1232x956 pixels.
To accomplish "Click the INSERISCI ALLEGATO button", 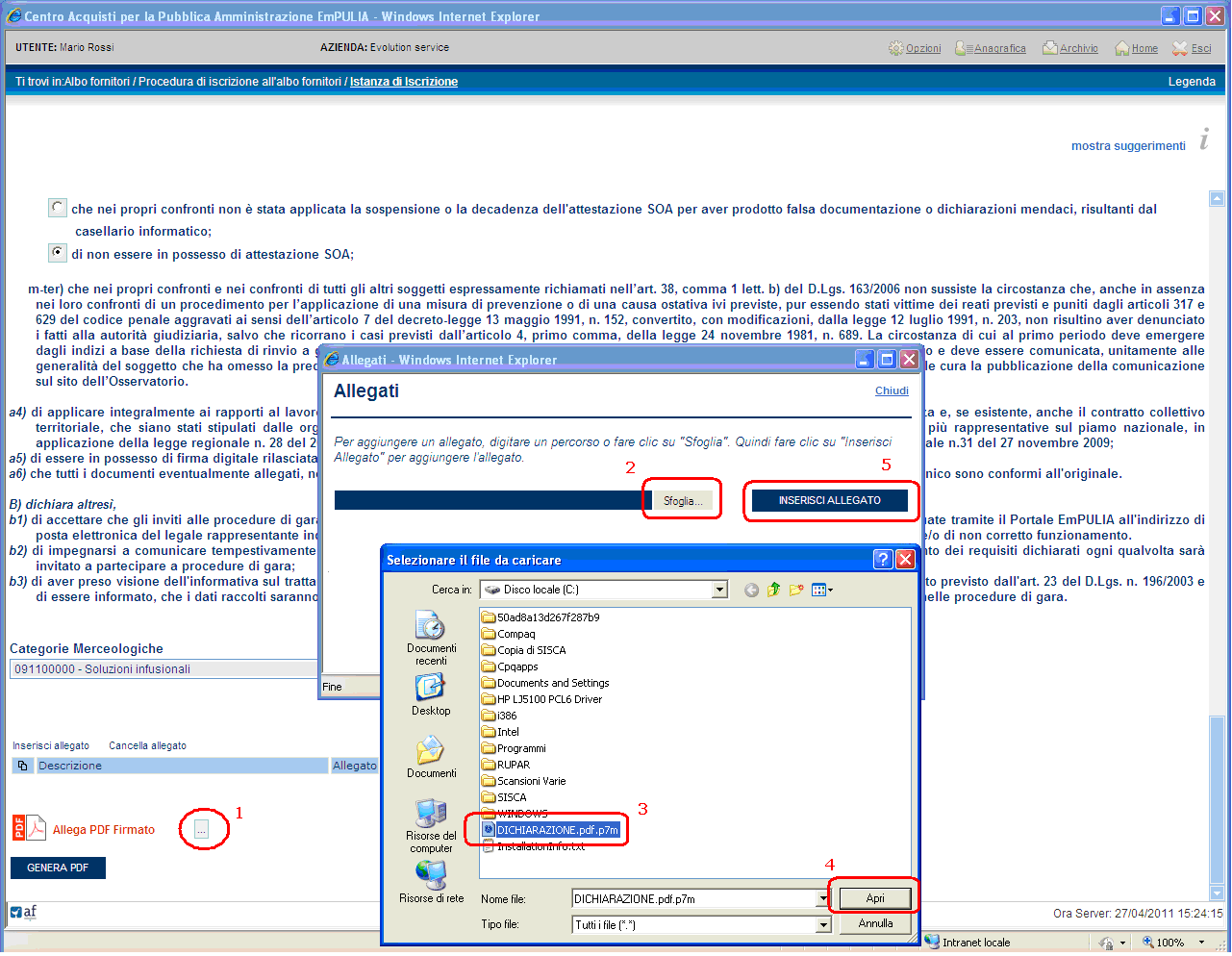I will [x=830, y=500].
